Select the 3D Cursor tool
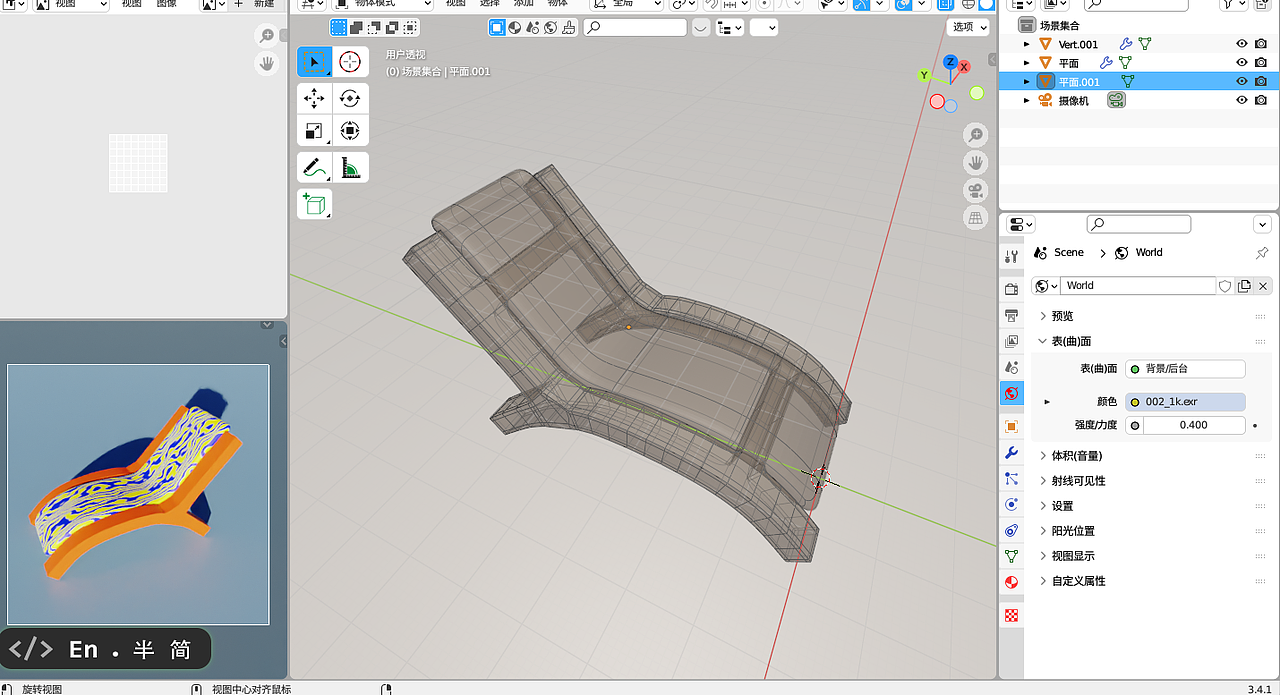The height and width of the screenshot is (695, 1280). (x=350, y=62)
